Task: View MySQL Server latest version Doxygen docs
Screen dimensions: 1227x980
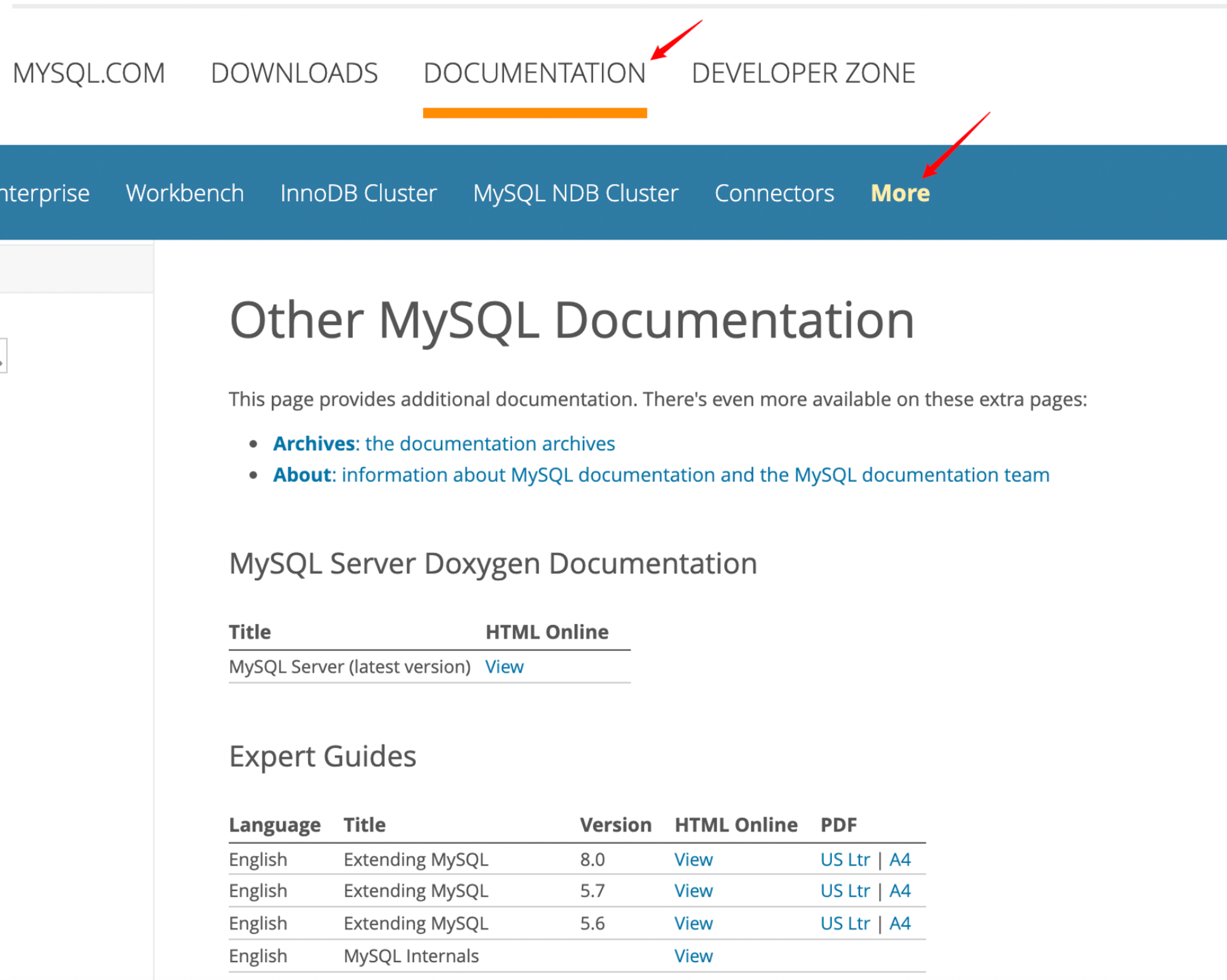Action: [504, 667]
